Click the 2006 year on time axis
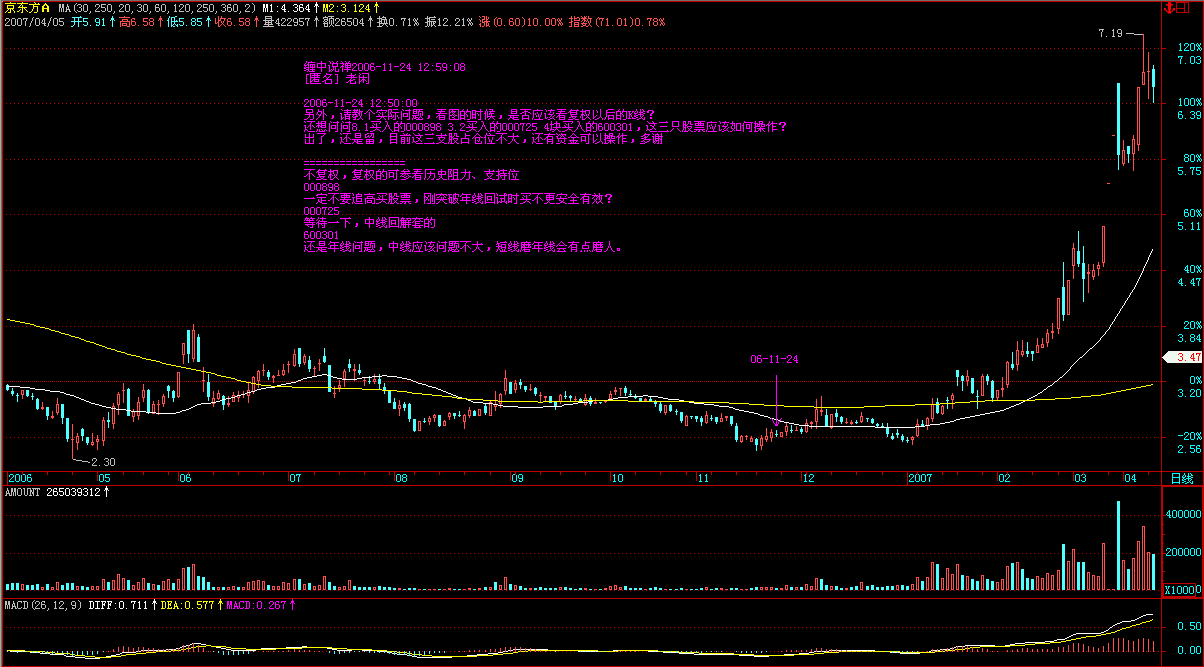The width and height of the screenshot is (1204, 667). tap(20, 479)
